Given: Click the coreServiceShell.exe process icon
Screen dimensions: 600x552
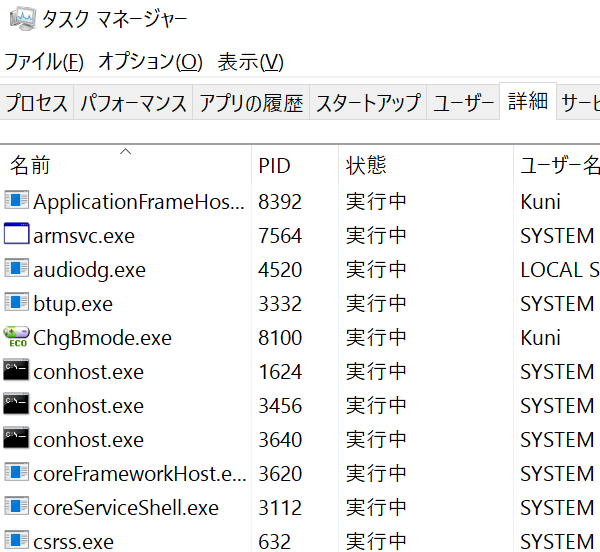Looking at the screenshot, I should pos(16,506).
